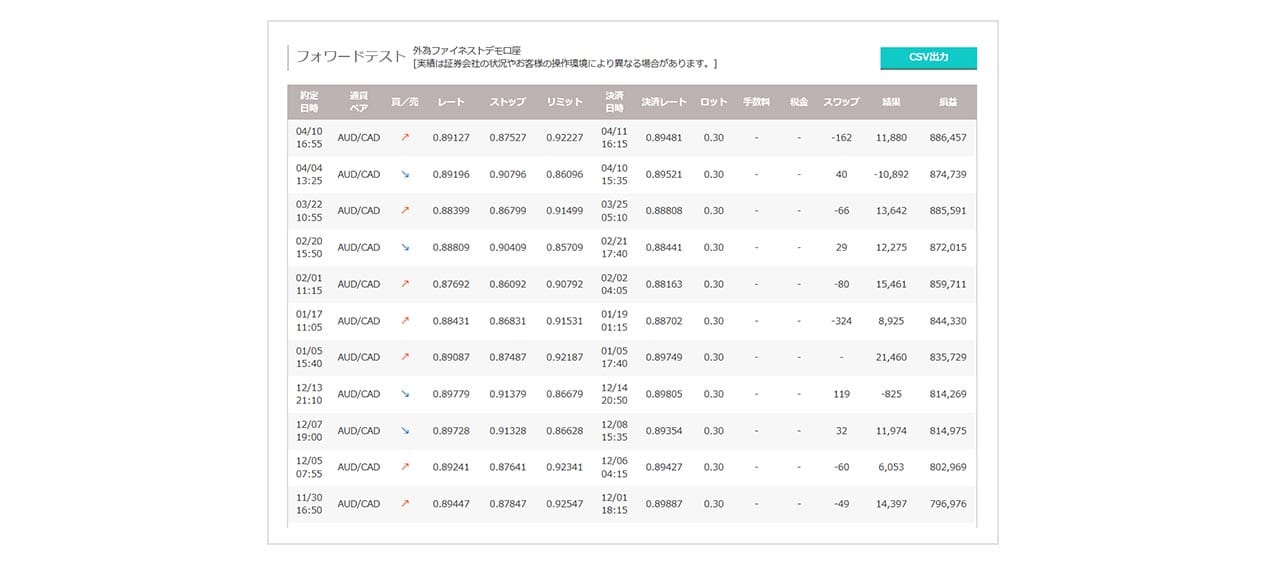This screenshot has height=564, width=1266.
Task: Select profit value 802,969
Action: coord(948,467)
